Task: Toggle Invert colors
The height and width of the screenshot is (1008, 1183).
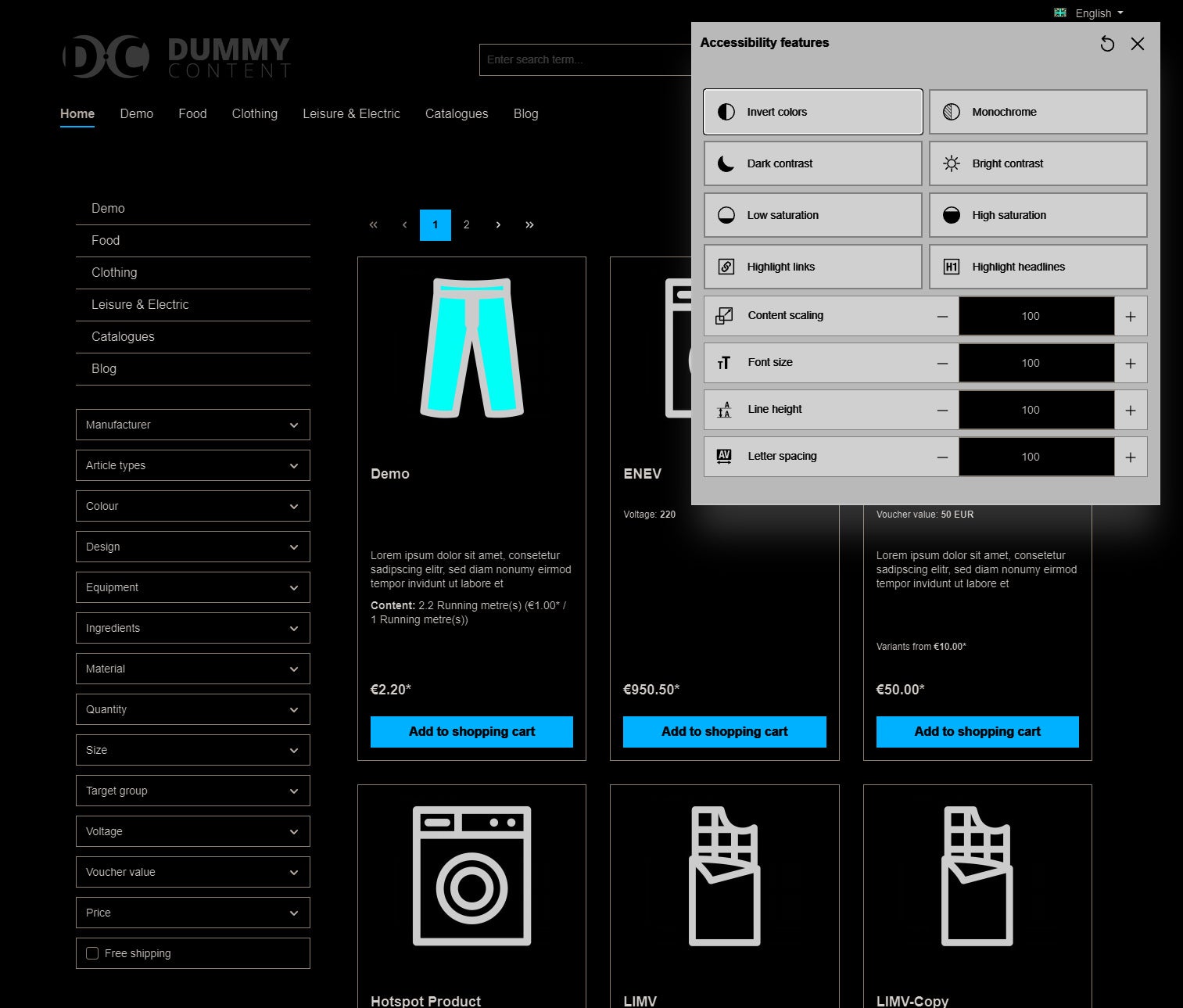Action: tap(813, 112)
